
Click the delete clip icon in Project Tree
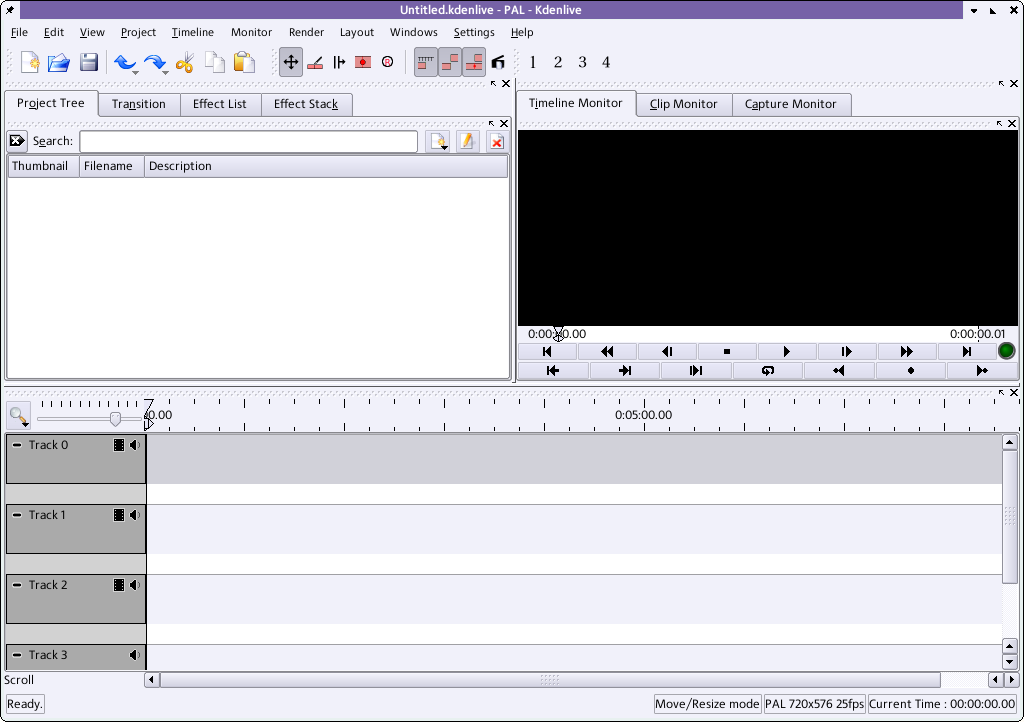(x=496, y=142)
